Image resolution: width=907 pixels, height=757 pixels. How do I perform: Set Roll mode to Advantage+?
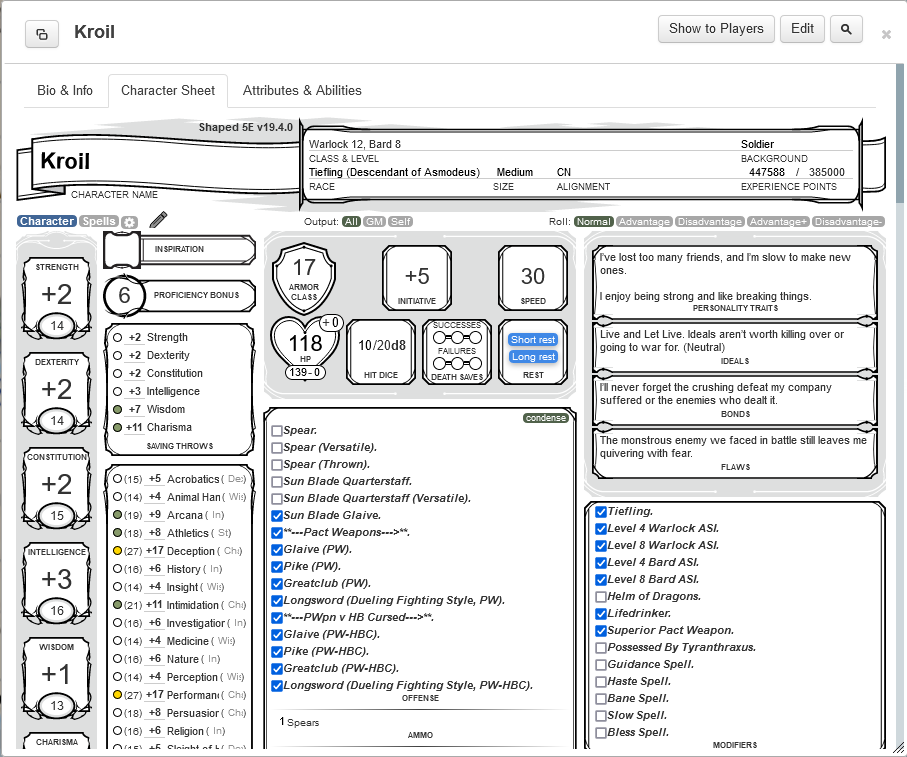coord(778,221)
